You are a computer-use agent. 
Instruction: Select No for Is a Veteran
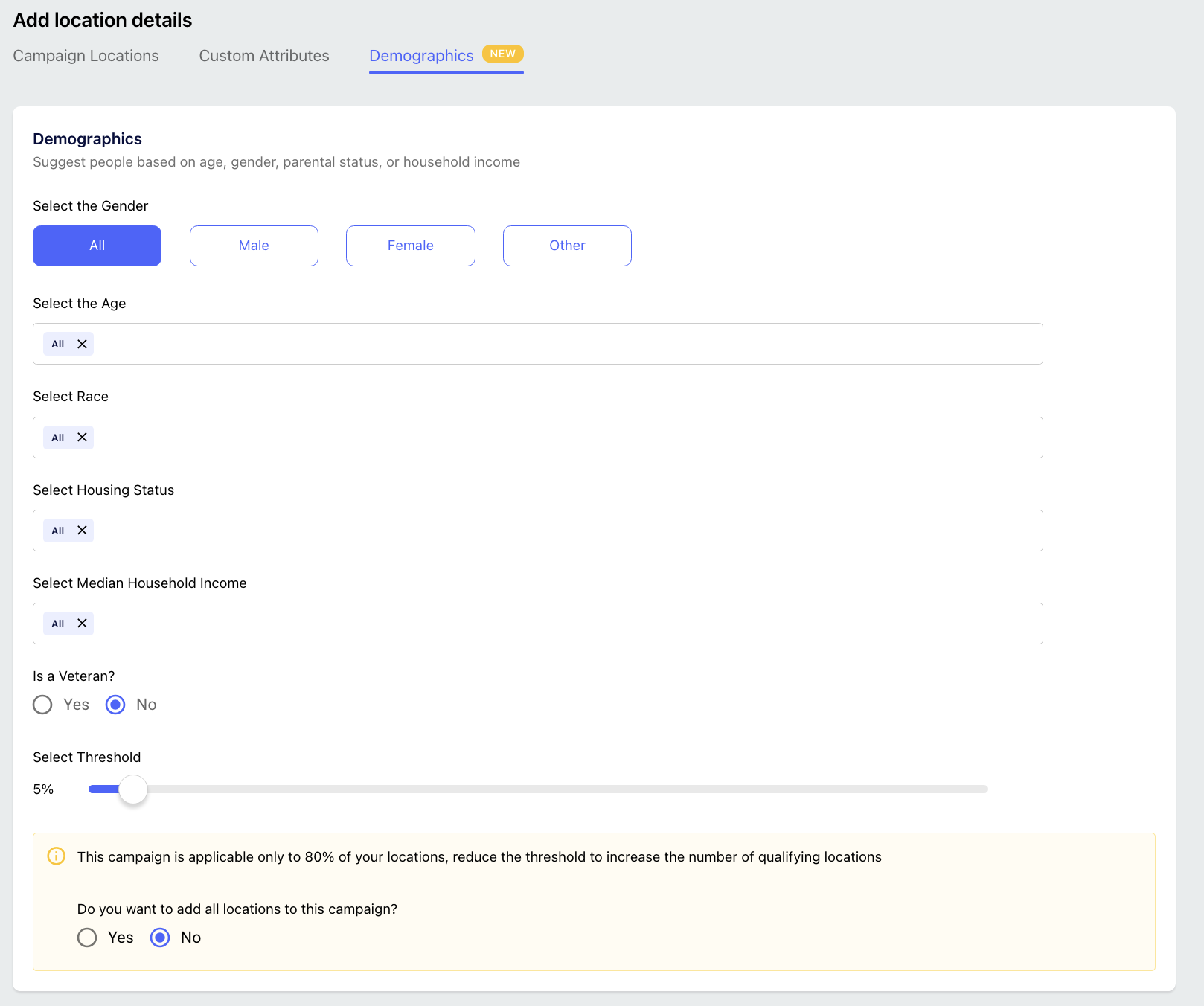[x=115, y=705]
